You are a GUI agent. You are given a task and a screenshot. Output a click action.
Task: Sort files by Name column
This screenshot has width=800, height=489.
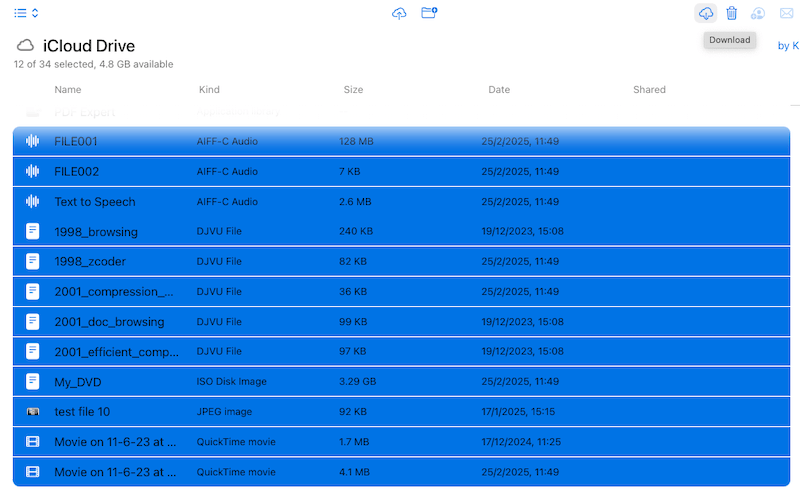pos(68,90)
